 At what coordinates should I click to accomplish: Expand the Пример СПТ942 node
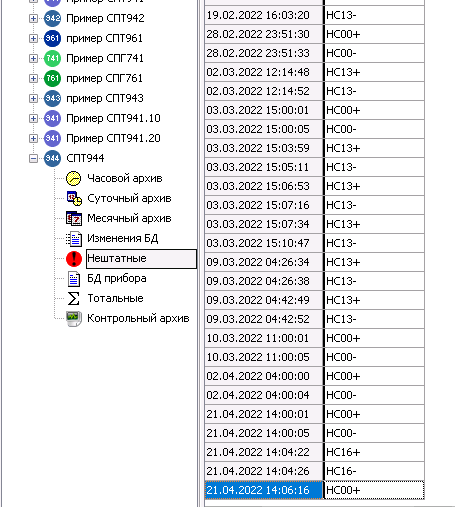33,18
